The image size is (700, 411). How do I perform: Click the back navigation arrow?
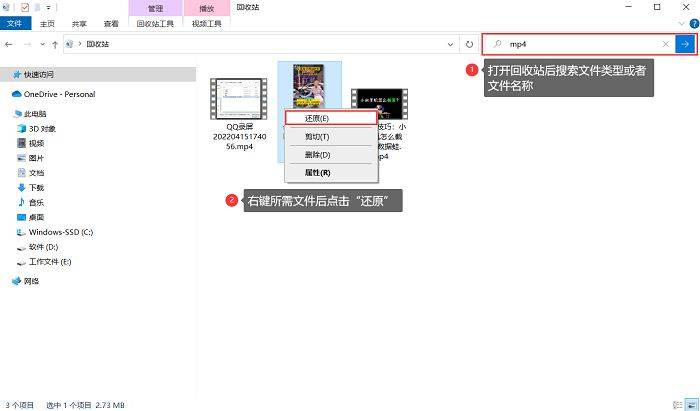point(9,44)
